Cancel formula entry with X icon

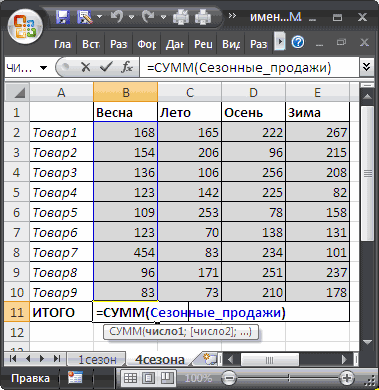click(x=86, y=68)
